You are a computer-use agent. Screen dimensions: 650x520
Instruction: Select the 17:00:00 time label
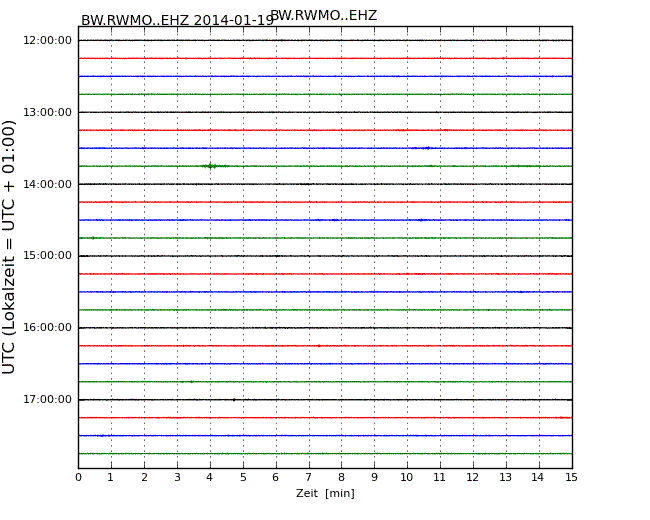point(48,399)
